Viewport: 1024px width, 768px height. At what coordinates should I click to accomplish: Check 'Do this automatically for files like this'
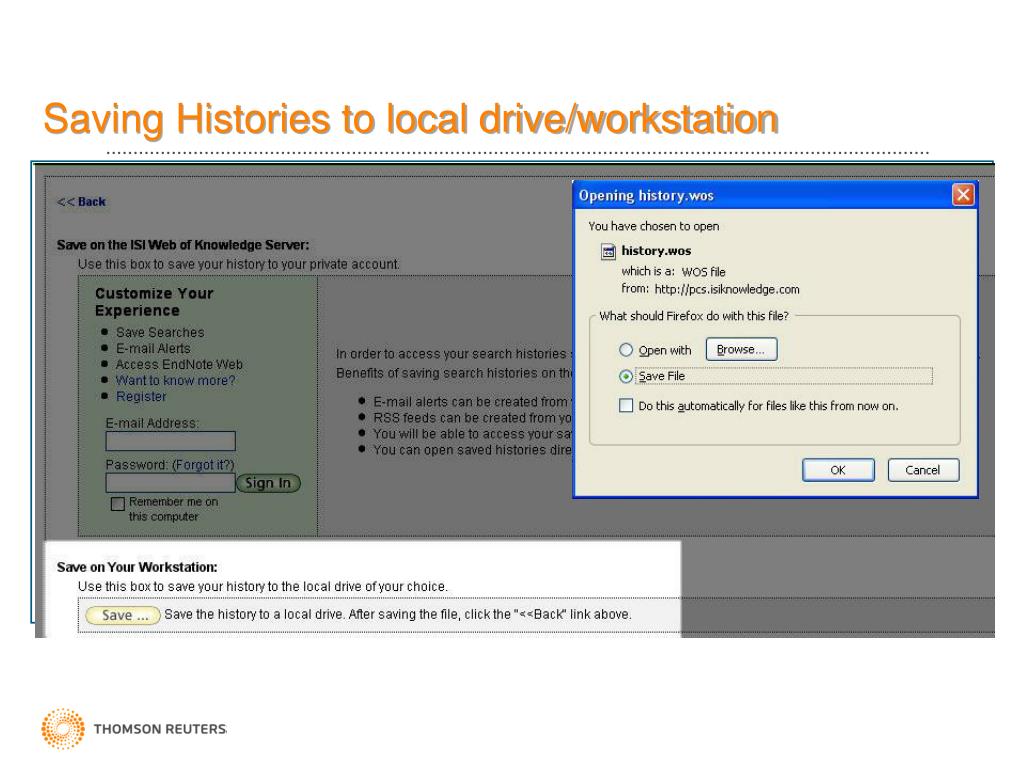coord(626,406)
